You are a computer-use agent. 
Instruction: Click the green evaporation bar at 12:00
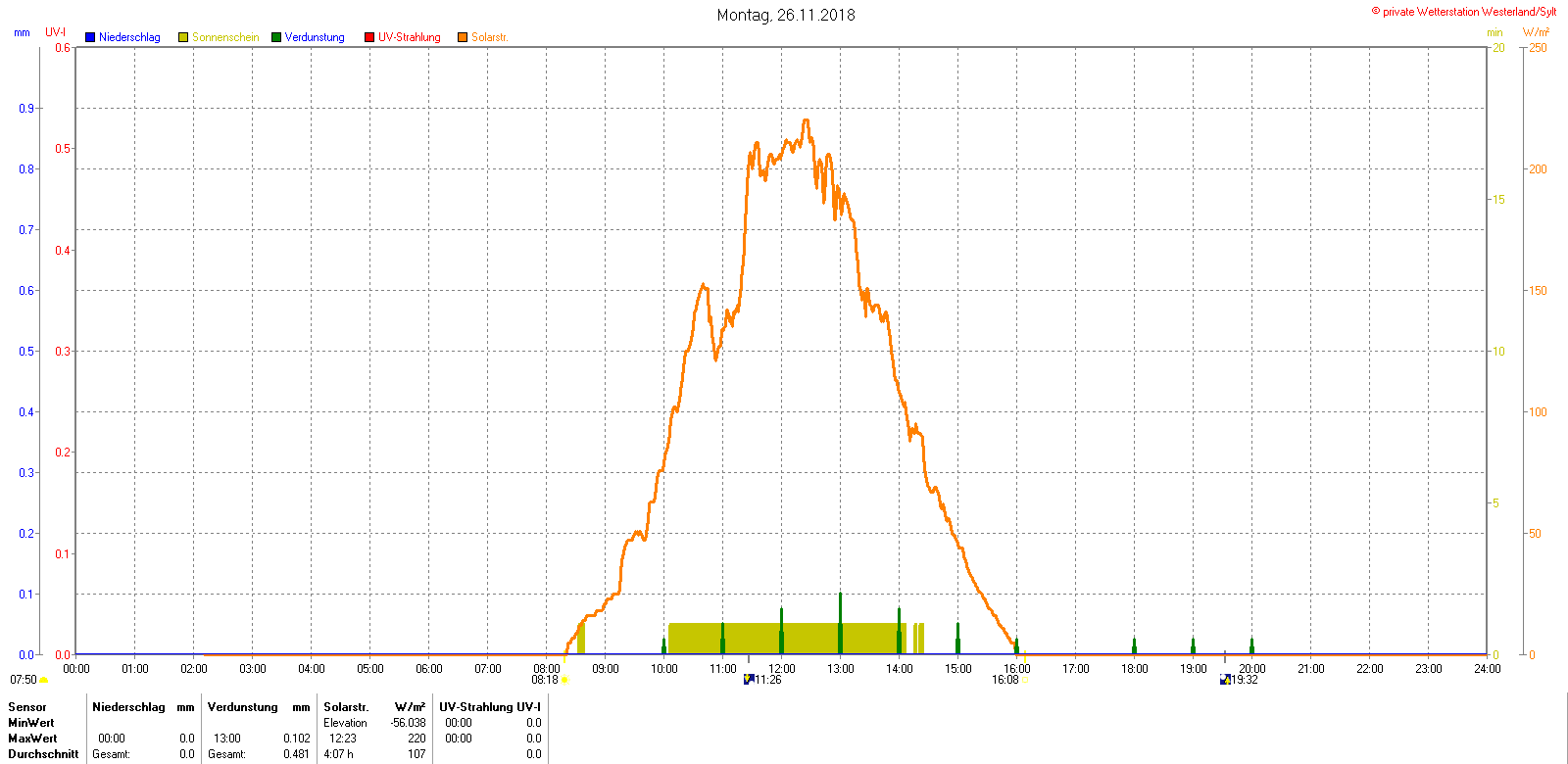(x=781, y=631)
